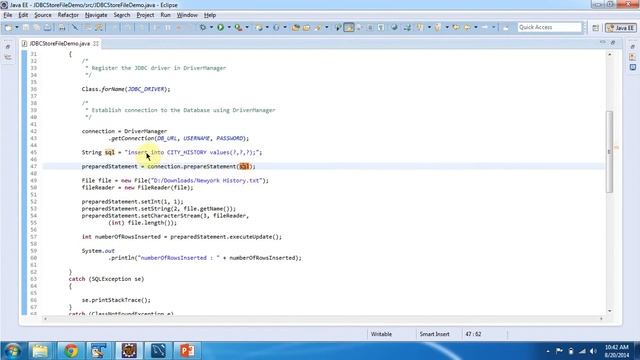Open PowerPoint from taskbar
Viewport: 640px width, 360px height.
click(x=187, y=351)
